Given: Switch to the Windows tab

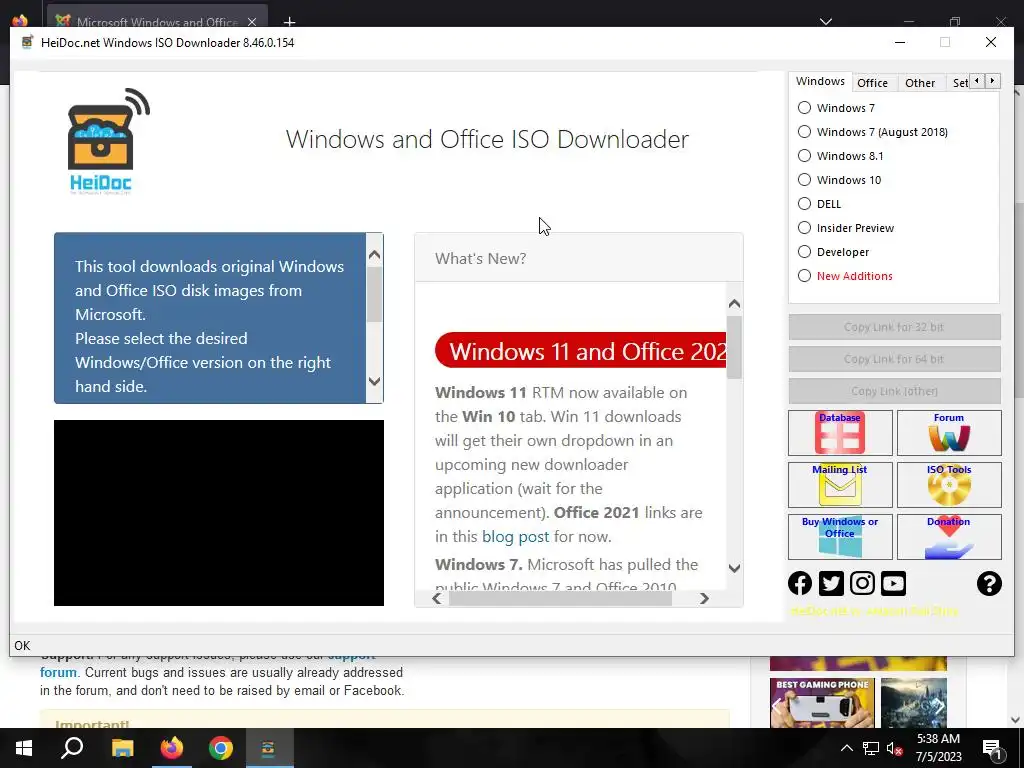Looking at the screenshot, I should pyautogui.click(x=820, y=81).
